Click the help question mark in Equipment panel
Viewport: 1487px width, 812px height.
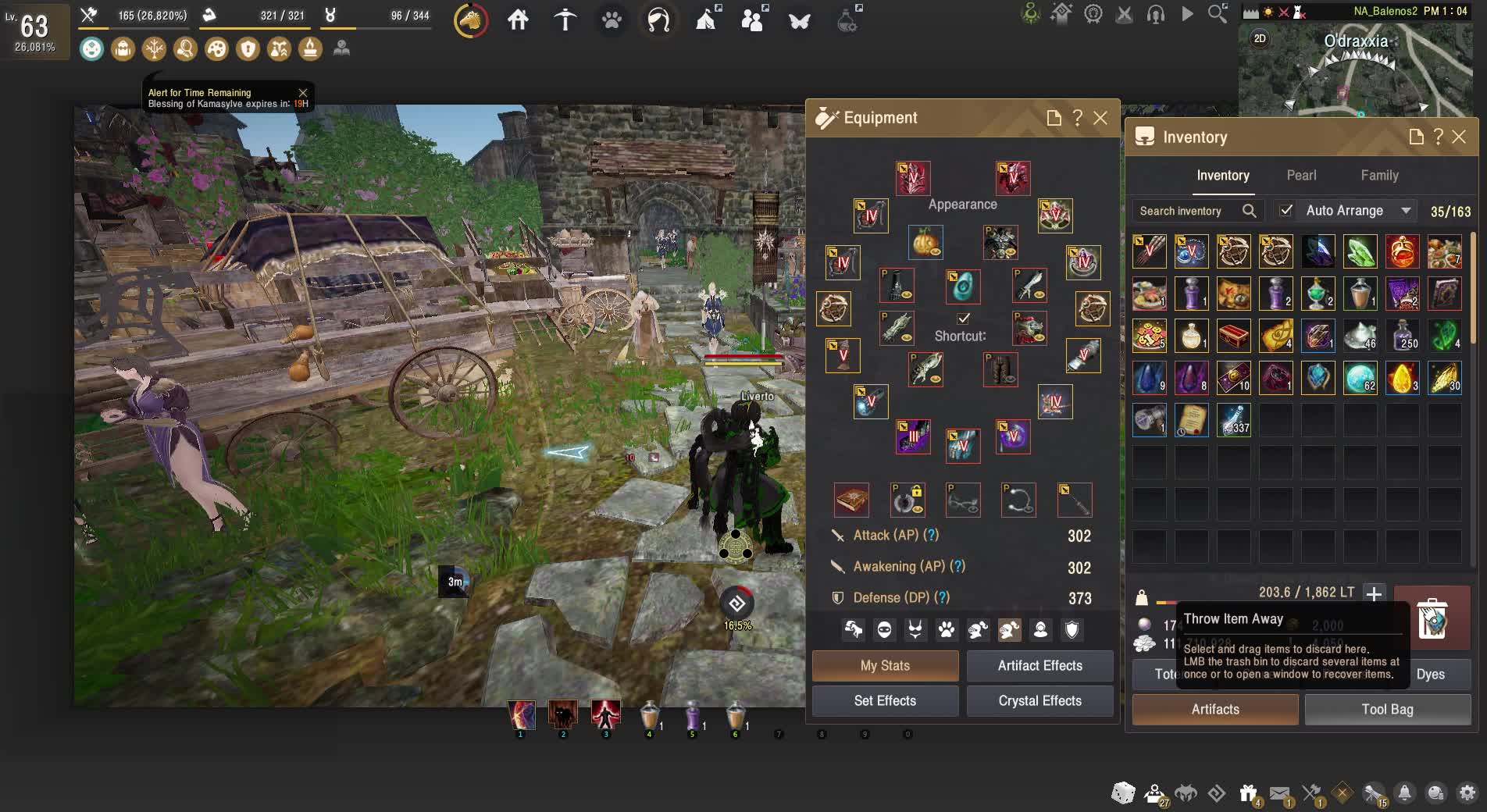point(1078,118)
